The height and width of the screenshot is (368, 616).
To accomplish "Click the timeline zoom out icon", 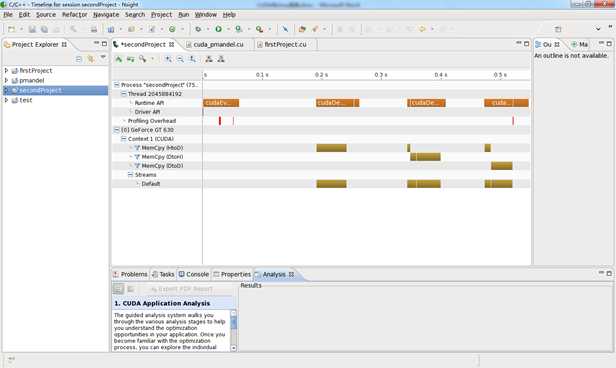I will (180, 59).
